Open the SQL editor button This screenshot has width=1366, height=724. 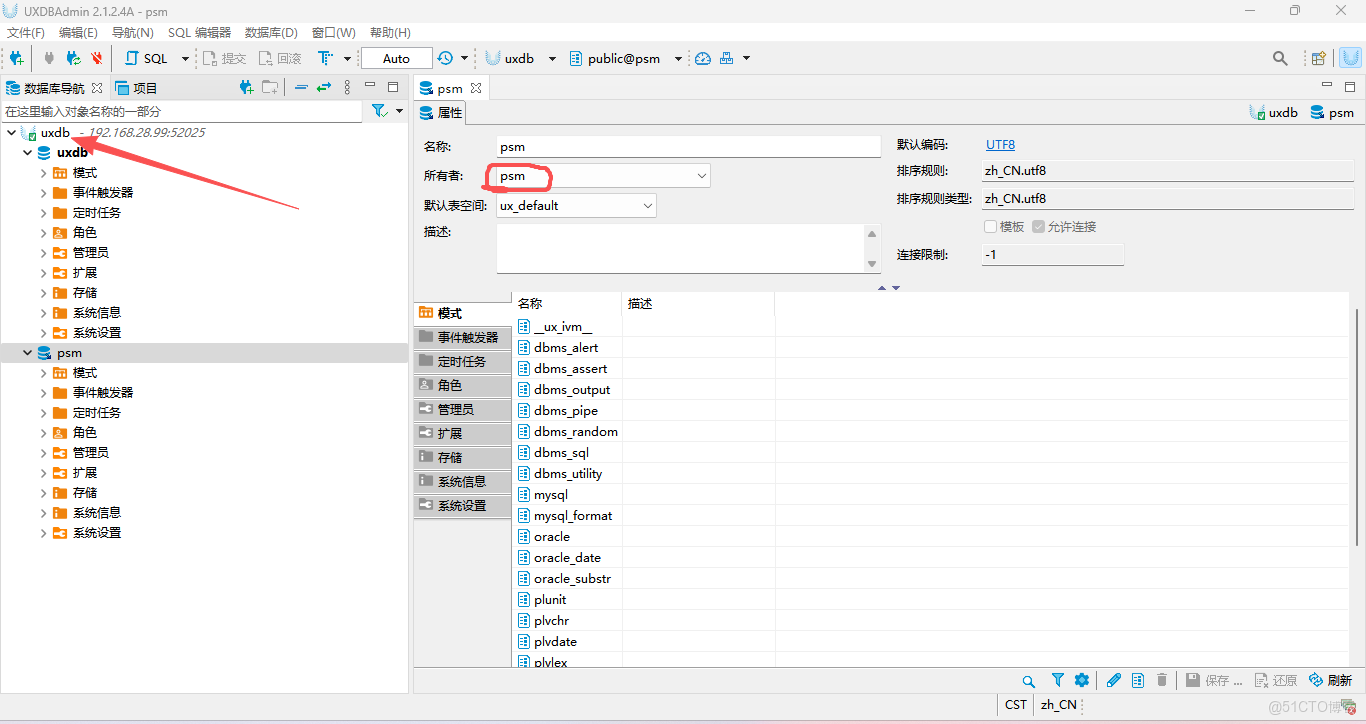coord(146,58)
